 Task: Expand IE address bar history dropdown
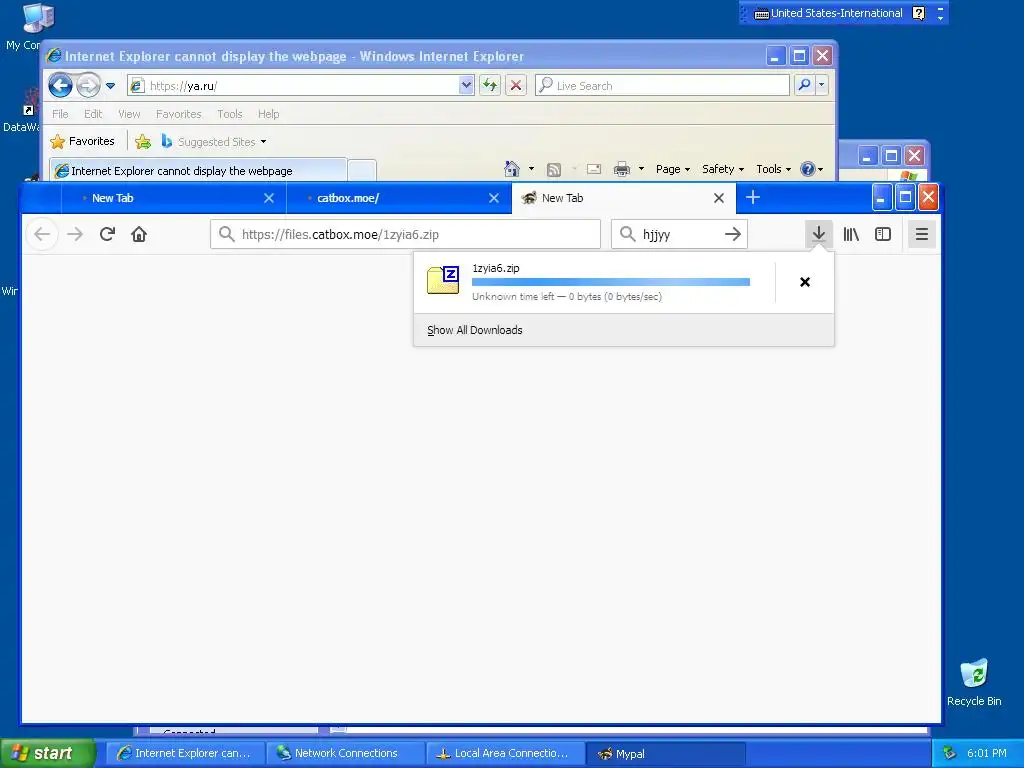(466, 86)
